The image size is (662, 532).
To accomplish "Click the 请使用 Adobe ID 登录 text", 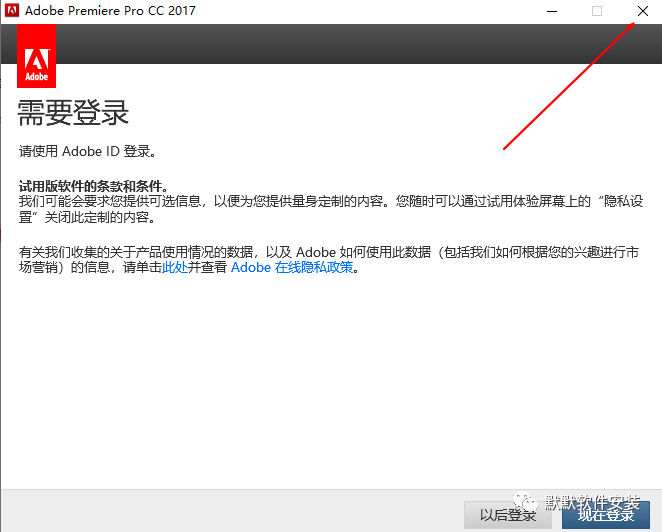I will (88, 152).
